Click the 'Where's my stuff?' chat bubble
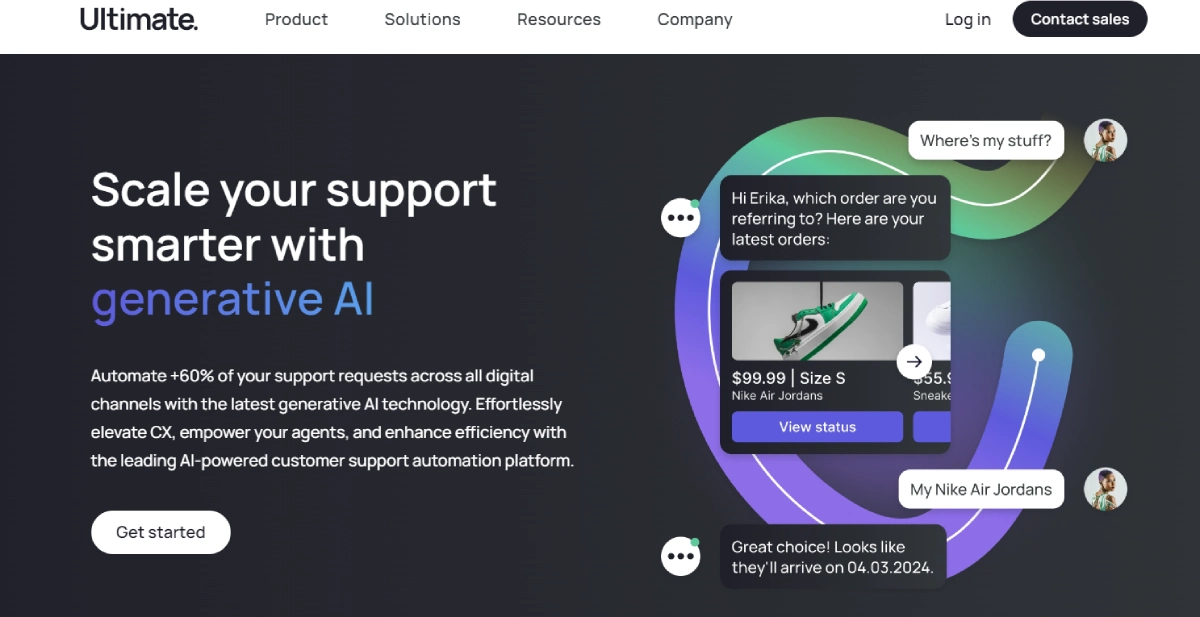The image size is (1200, 617). coord(985,141)
